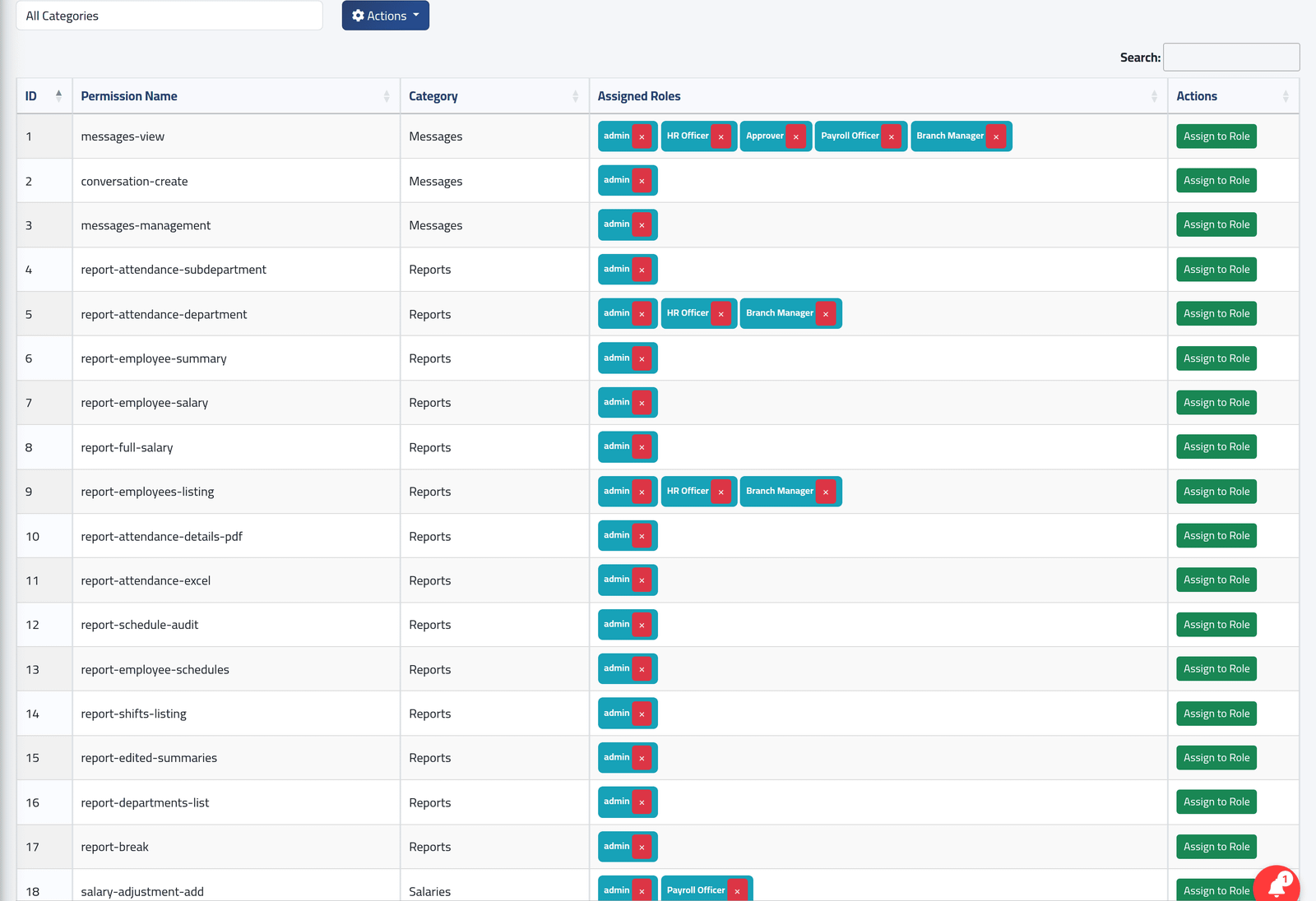The height and width of the screenshot is (901, 1316).
Task: Select the salary-adjustment-add permission name
Action: (142, 891)
